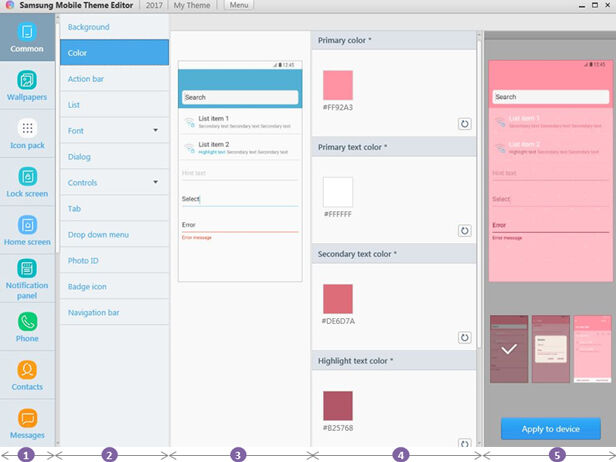This screenshot has height=462, width=616.
Task: Click the Select field in template preview
Action: coord(240,199)
